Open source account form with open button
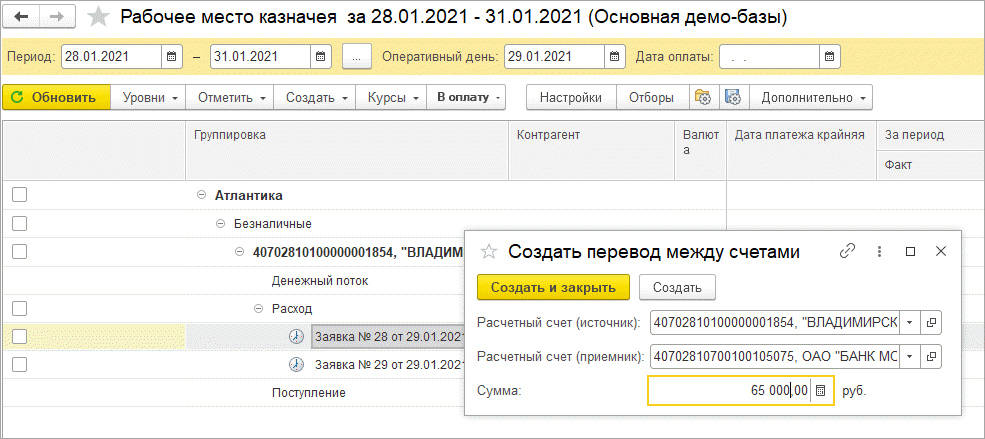 point(932,322)
